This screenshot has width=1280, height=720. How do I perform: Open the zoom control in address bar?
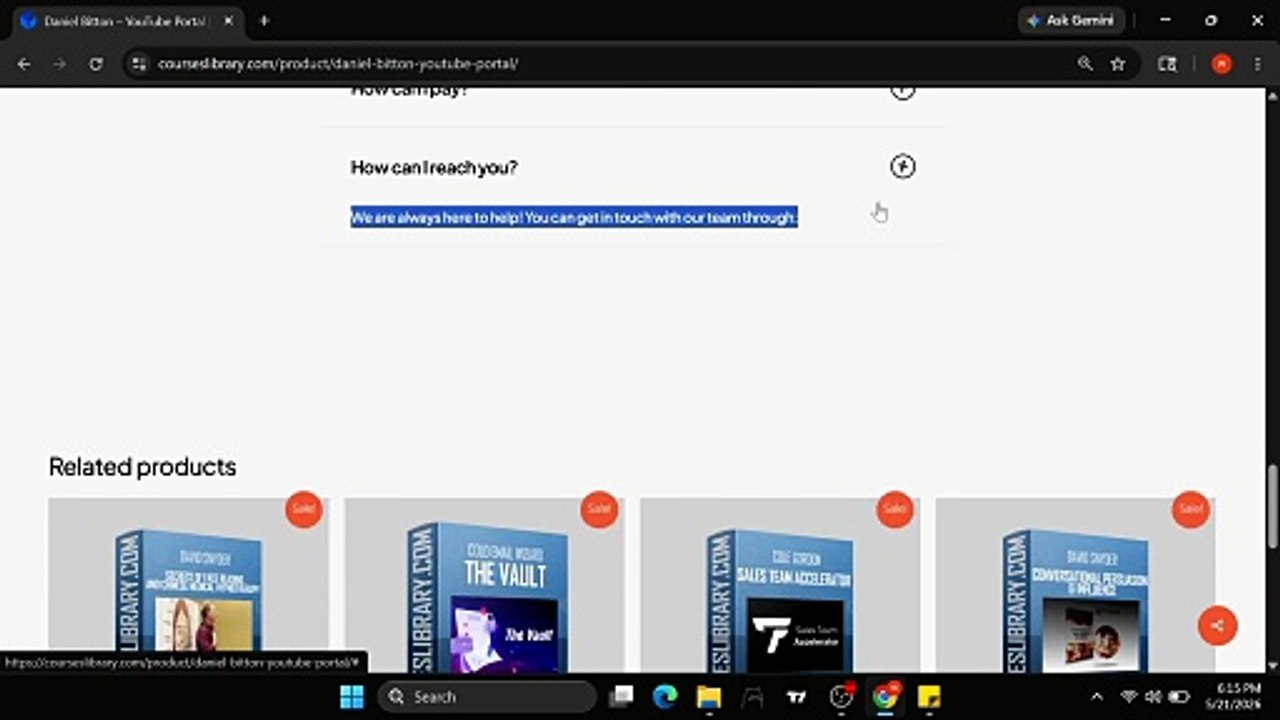click(x=1085, y=64)
